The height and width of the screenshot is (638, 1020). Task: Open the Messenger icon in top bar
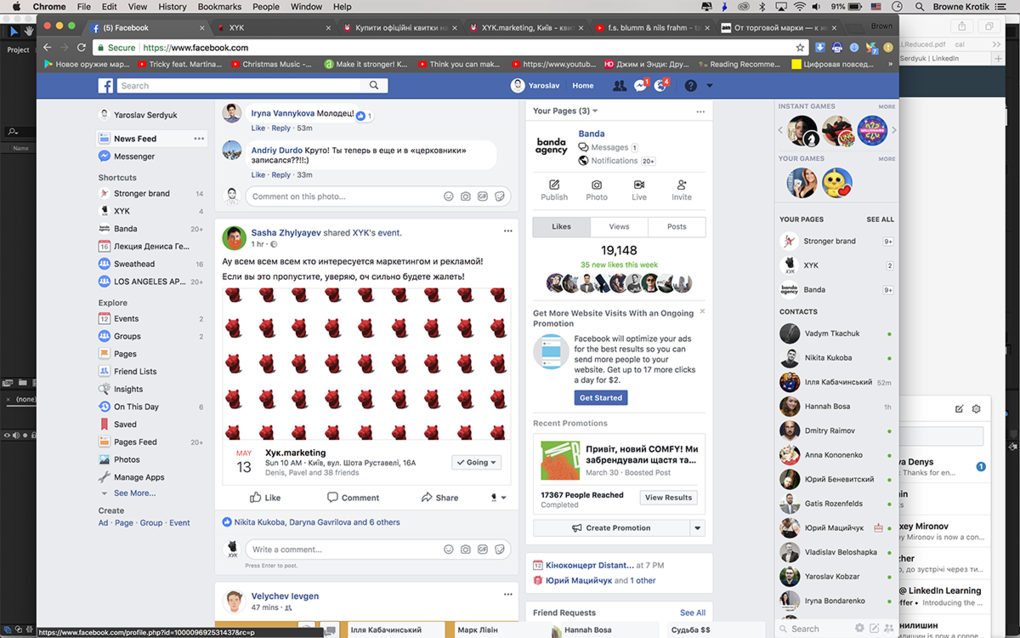640,86
